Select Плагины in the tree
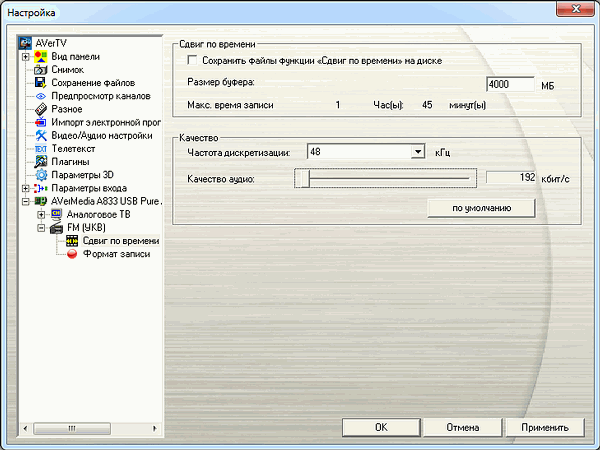The image size is (600, 450). (70, 161)
